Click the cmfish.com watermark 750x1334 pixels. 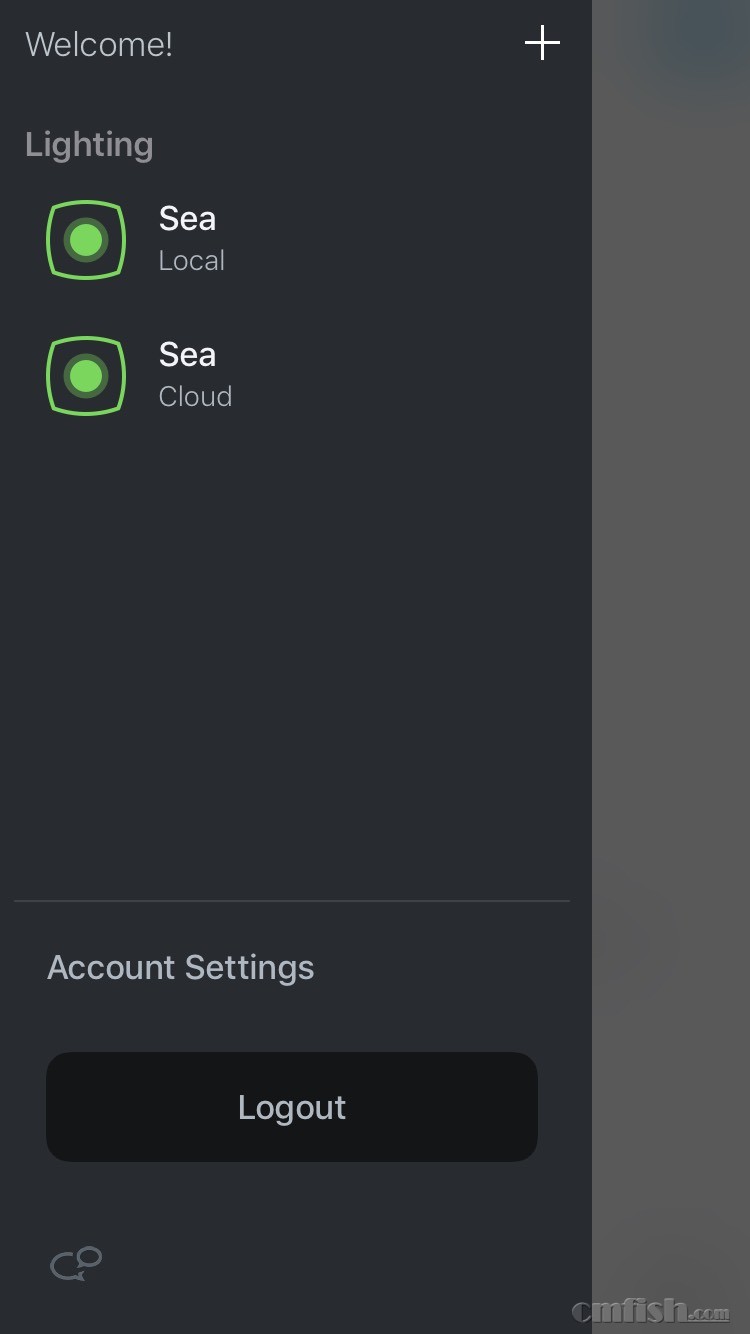(651, 1311)
